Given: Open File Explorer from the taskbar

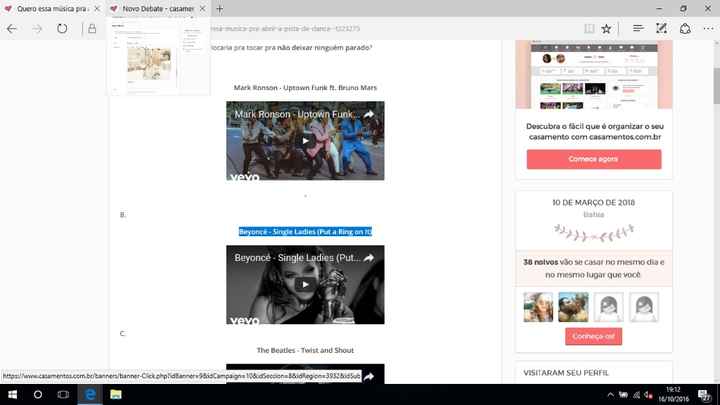Looking at the screenshot, I should pos(116,394).
